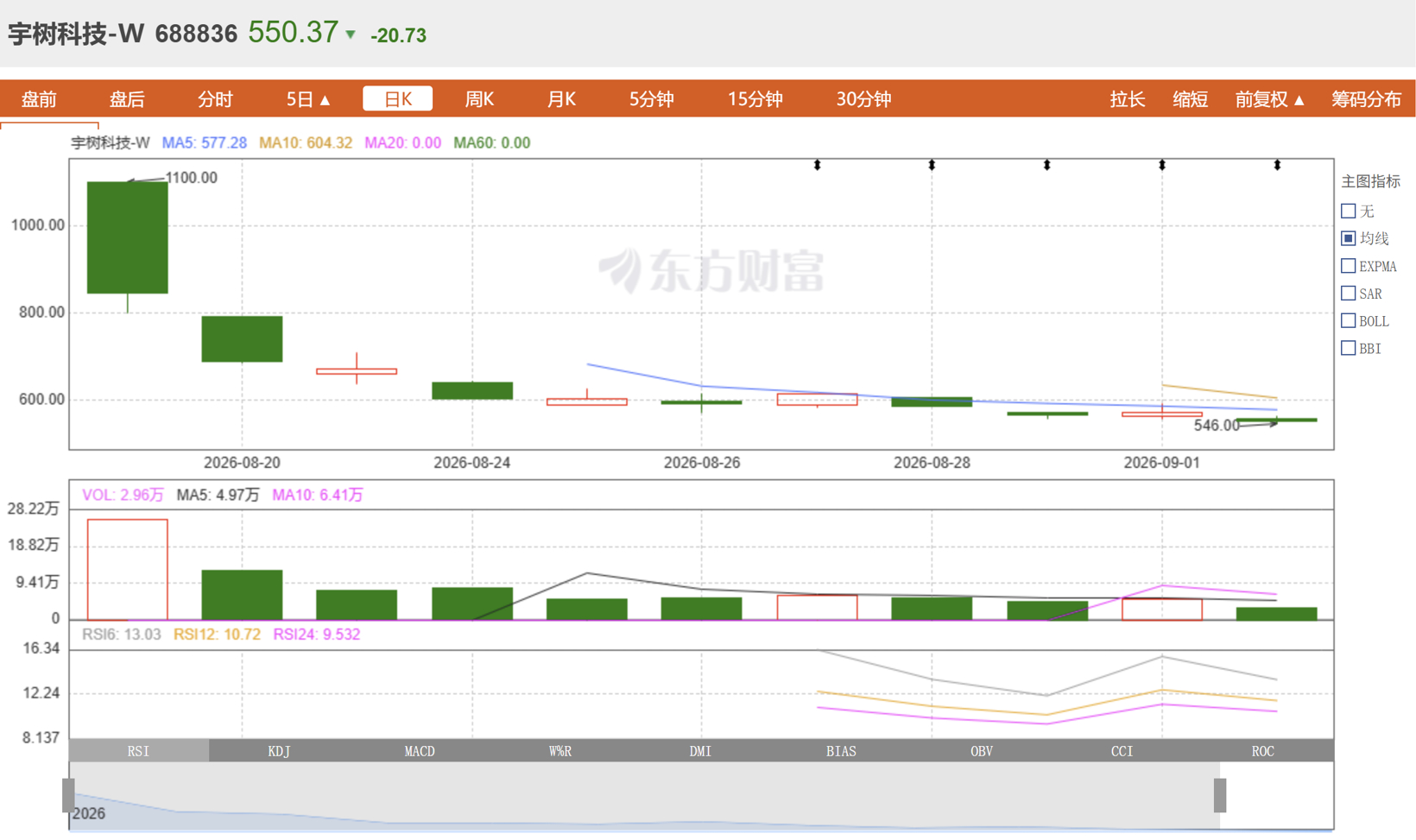The width and height of the screenshot is (1416, 840).
Task: Click the MA10: 604.32 label
Action: tap(306, 142)
